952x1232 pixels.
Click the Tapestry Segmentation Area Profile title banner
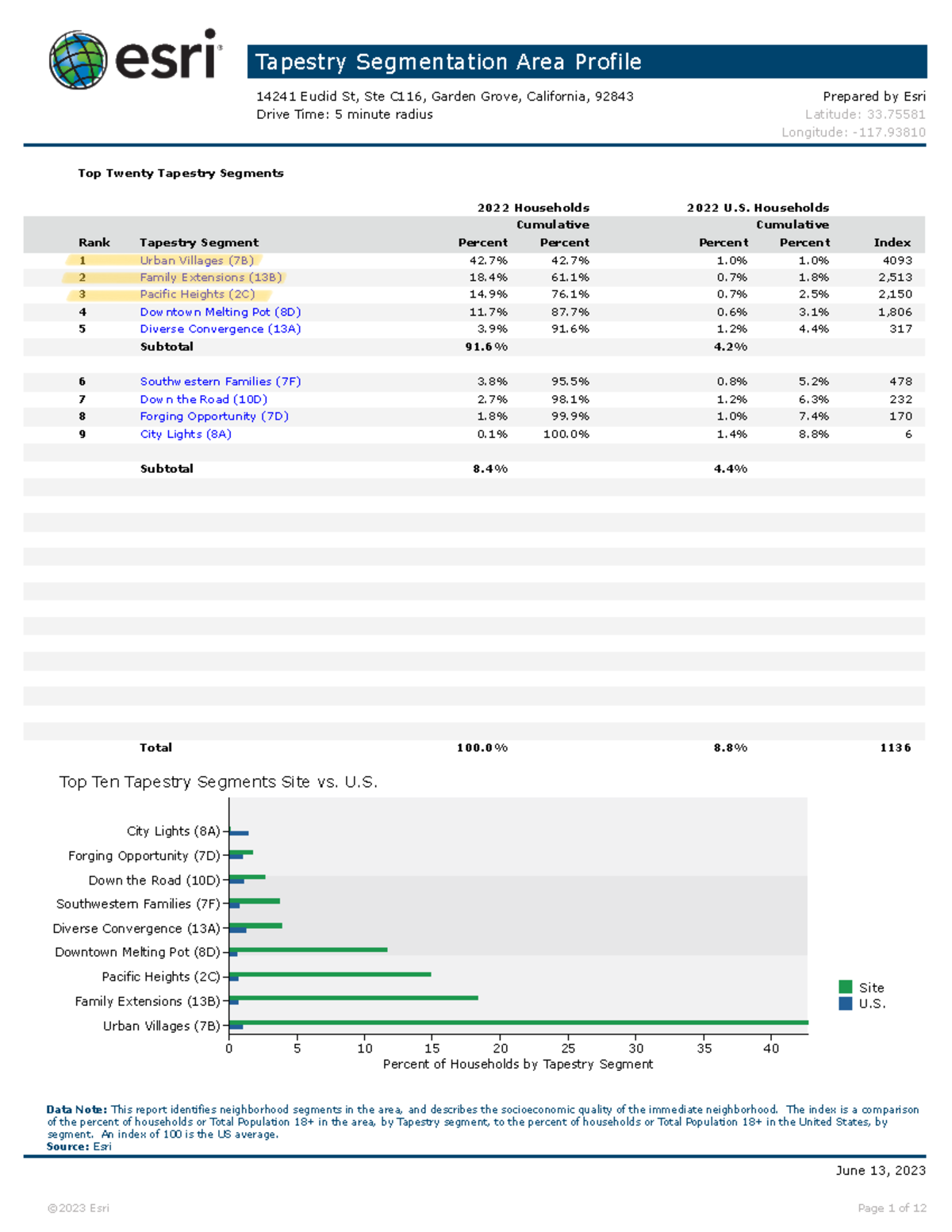(x=586, y=62)
